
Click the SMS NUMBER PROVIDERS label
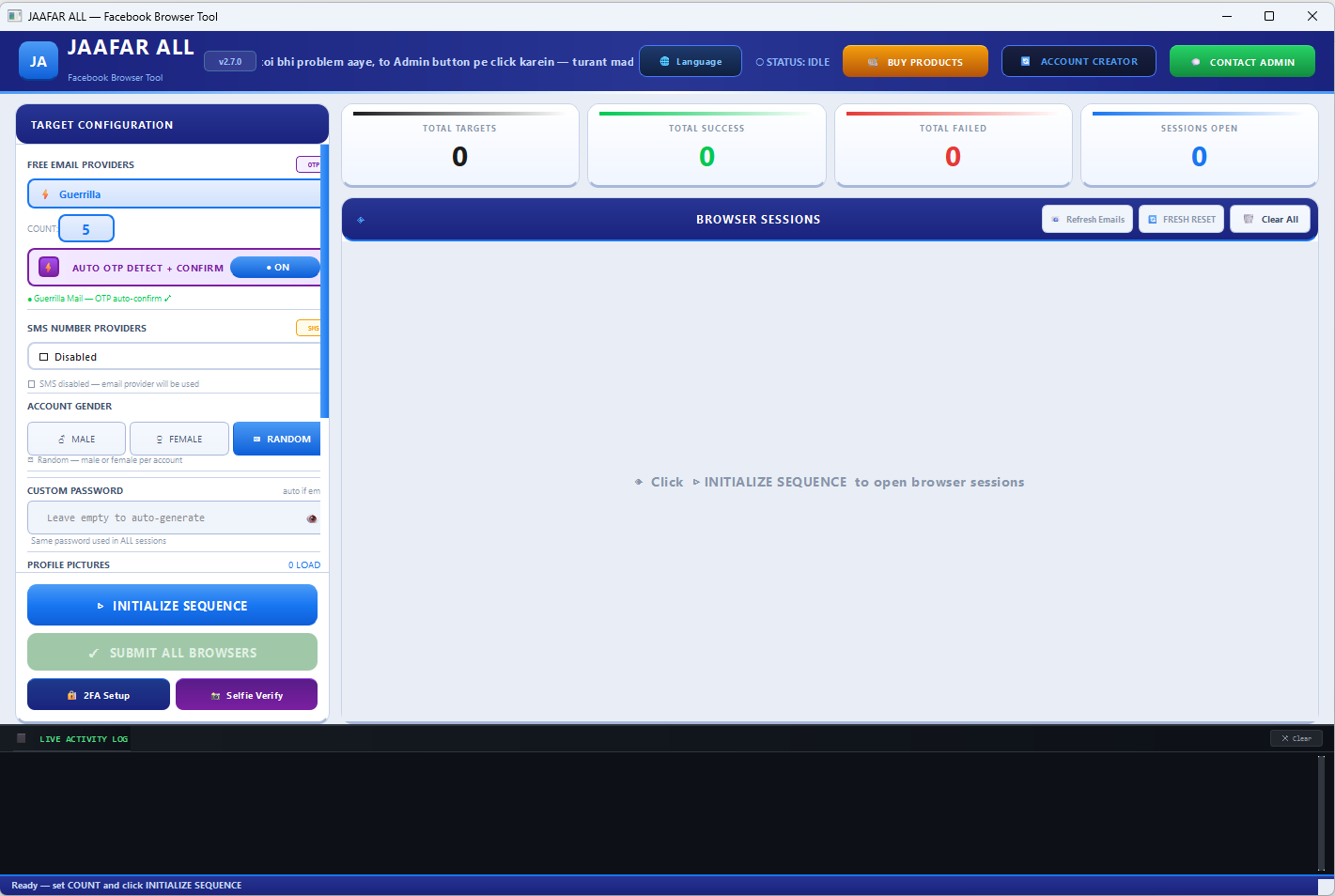pos(86,329)
